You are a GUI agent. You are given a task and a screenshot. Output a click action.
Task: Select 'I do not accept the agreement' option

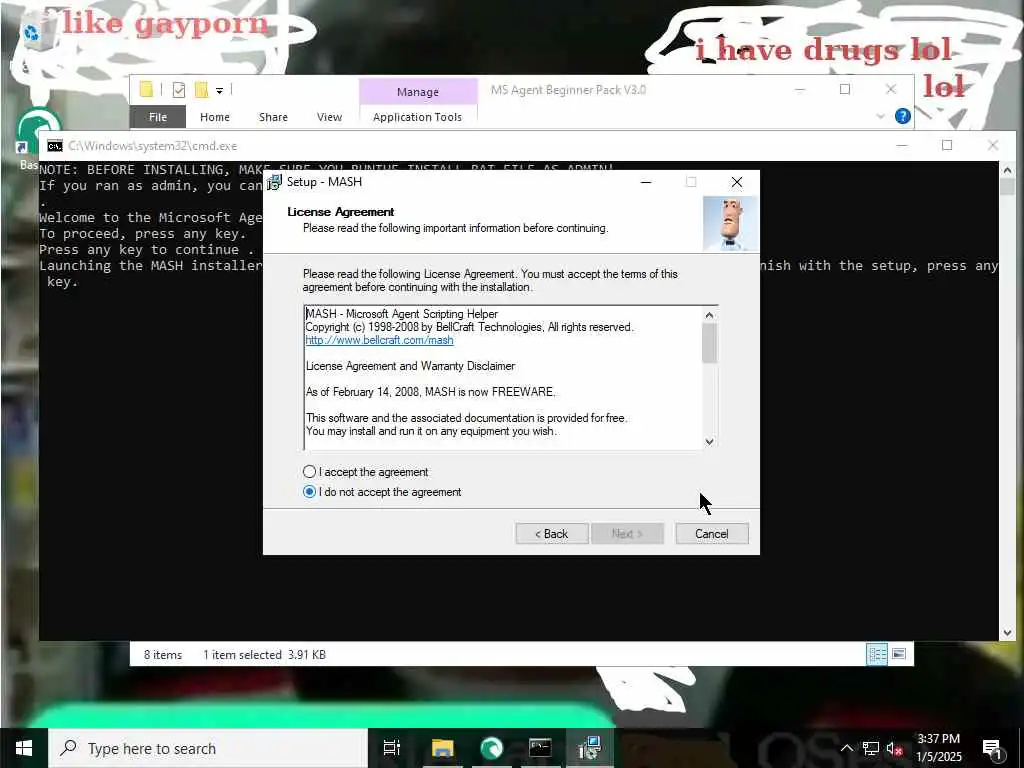click(x=310, y=492)
